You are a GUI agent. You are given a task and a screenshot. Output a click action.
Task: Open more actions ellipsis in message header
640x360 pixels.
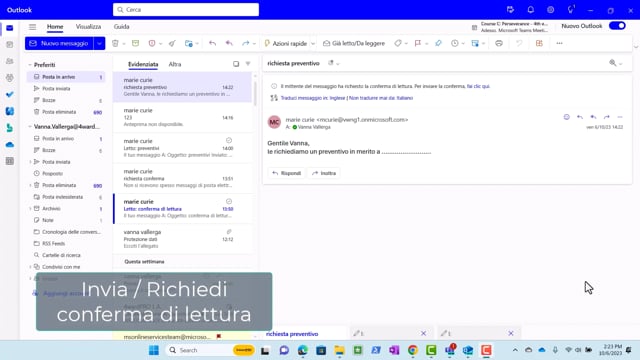(x=620, y=117)
